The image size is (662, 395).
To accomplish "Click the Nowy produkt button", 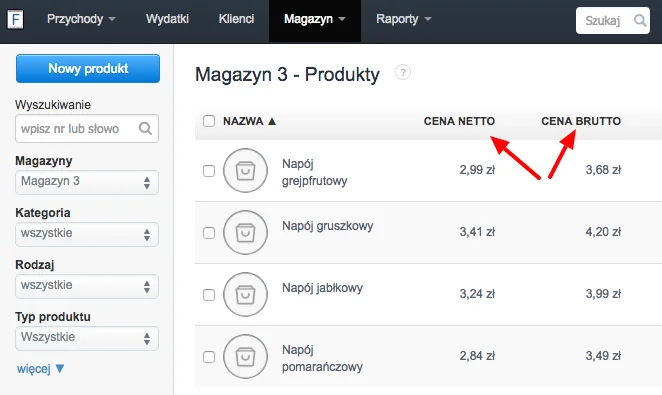I will 88,68.
